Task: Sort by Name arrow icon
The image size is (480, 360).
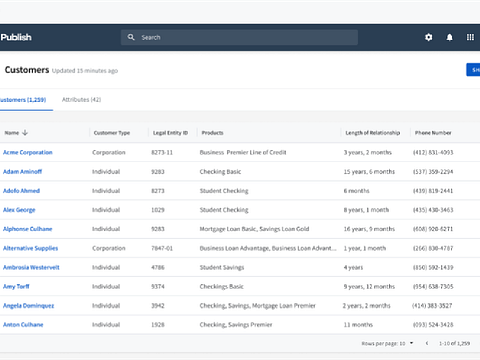Action: [x=25, y=133]
